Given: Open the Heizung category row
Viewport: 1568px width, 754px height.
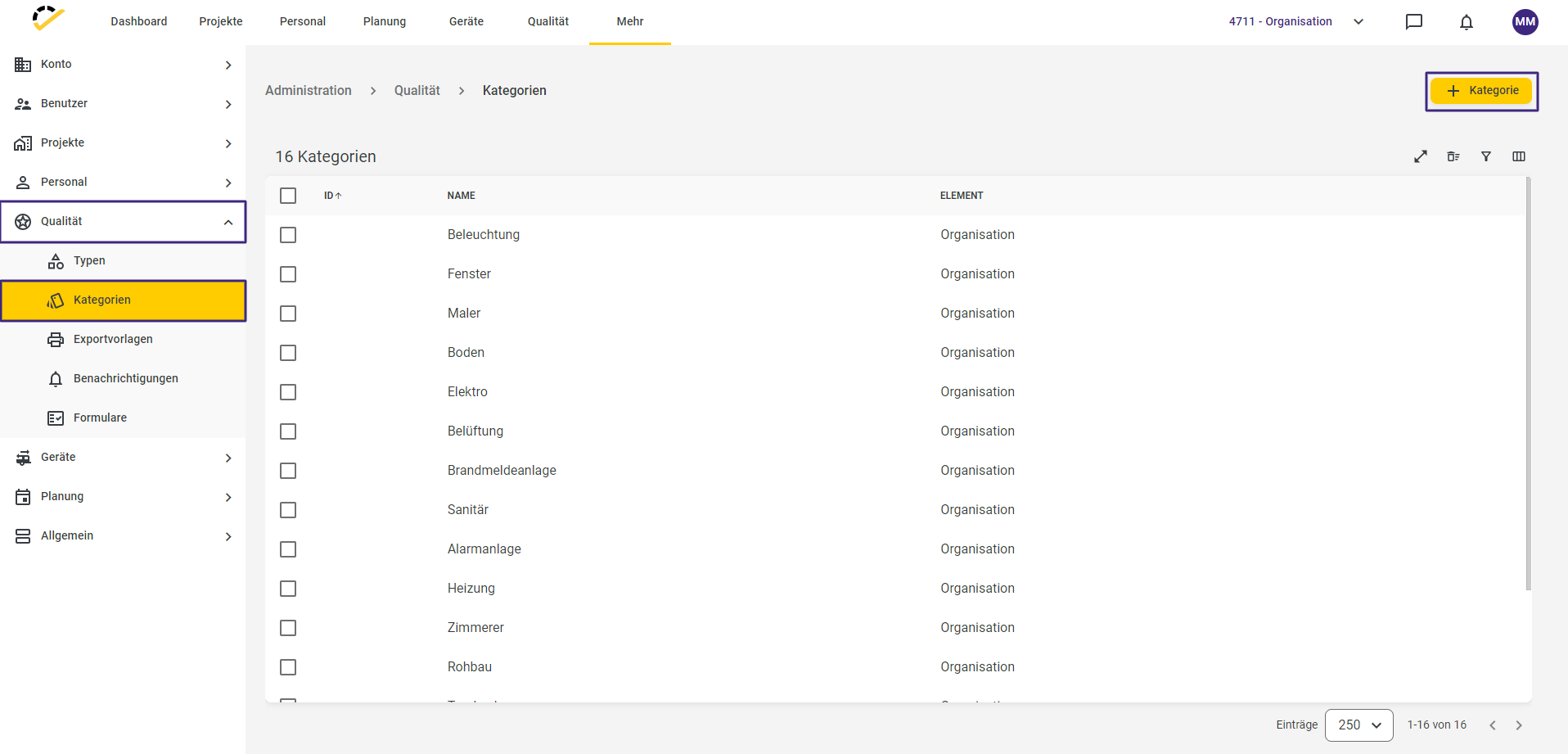Looking at the screenshot, I should (896, 589).
